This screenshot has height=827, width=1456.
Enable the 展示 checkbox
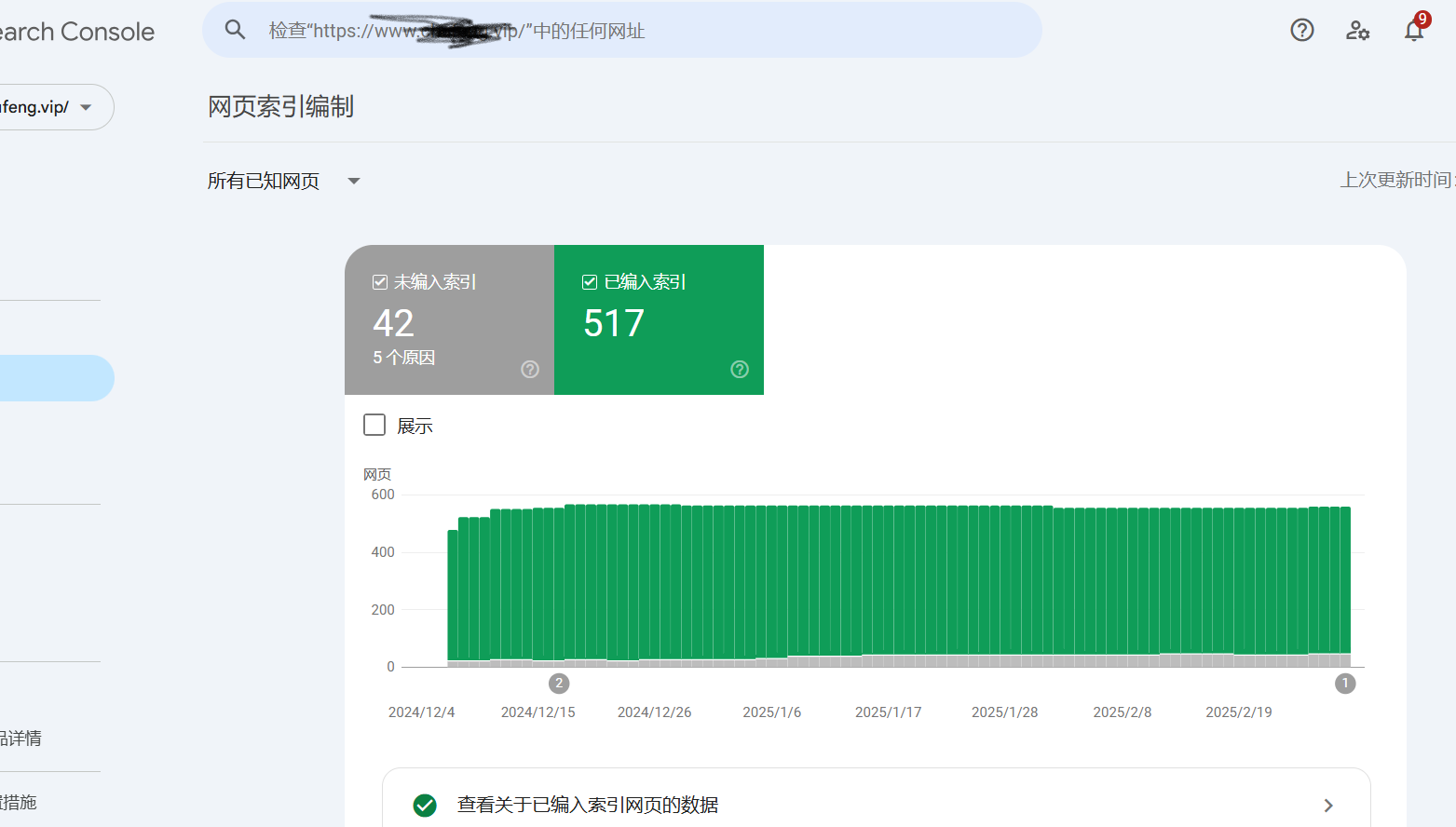(374, 425)
